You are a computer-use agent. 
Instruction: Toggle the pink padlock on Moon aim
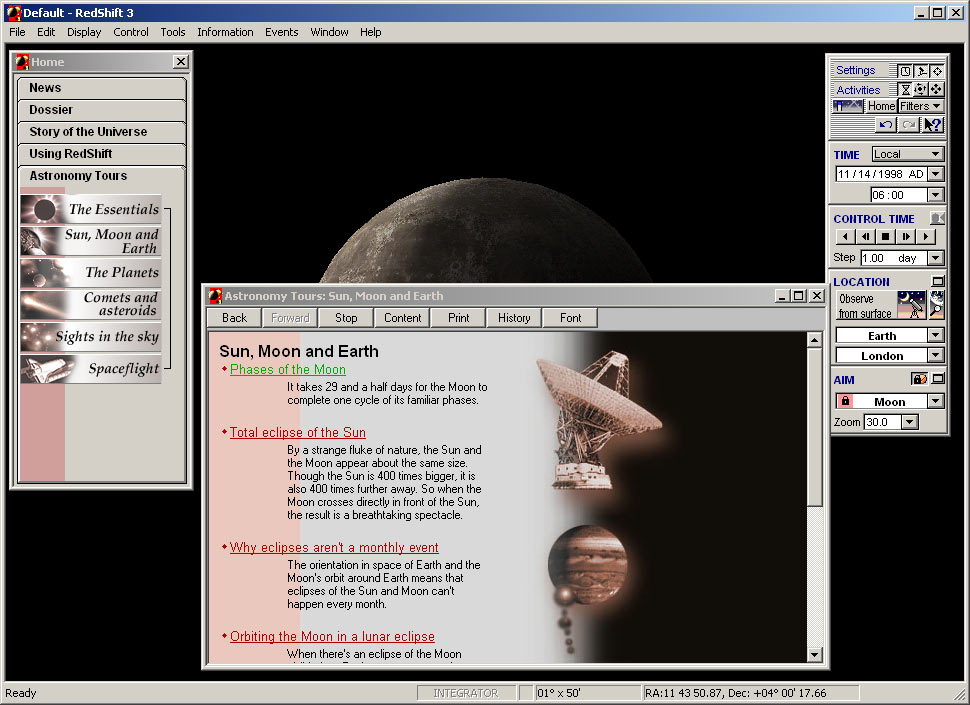[x=845, y=401]
